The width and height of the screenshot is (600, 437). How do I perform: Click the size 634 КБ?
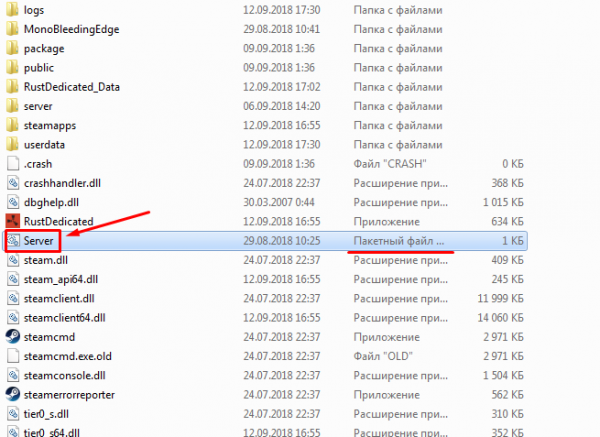pyautogui.click(x=507, y=221)
